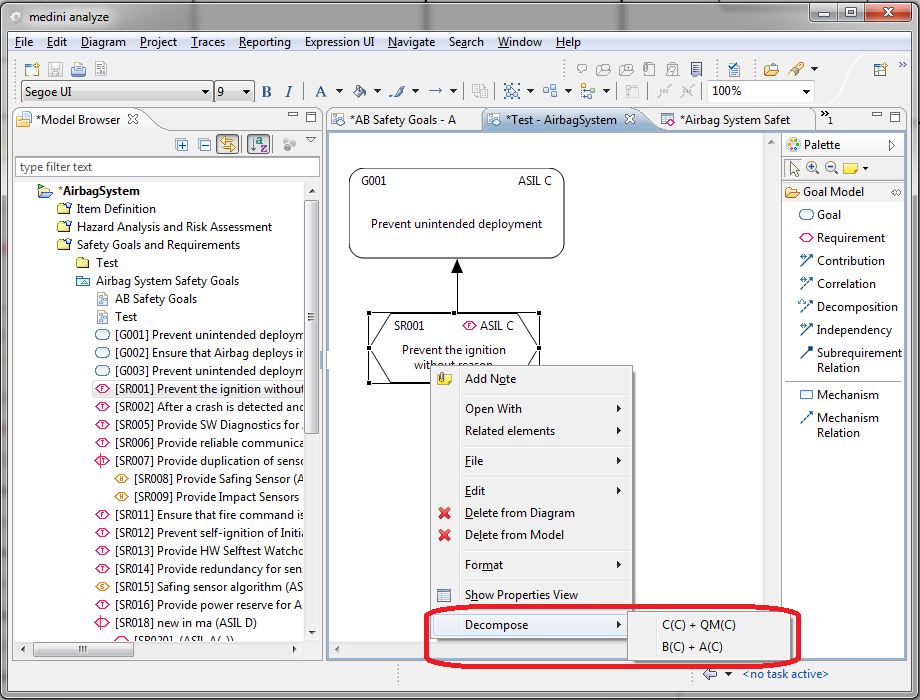Select Show Properties View menu entry

pyautogui.click(x=521, y=595)
